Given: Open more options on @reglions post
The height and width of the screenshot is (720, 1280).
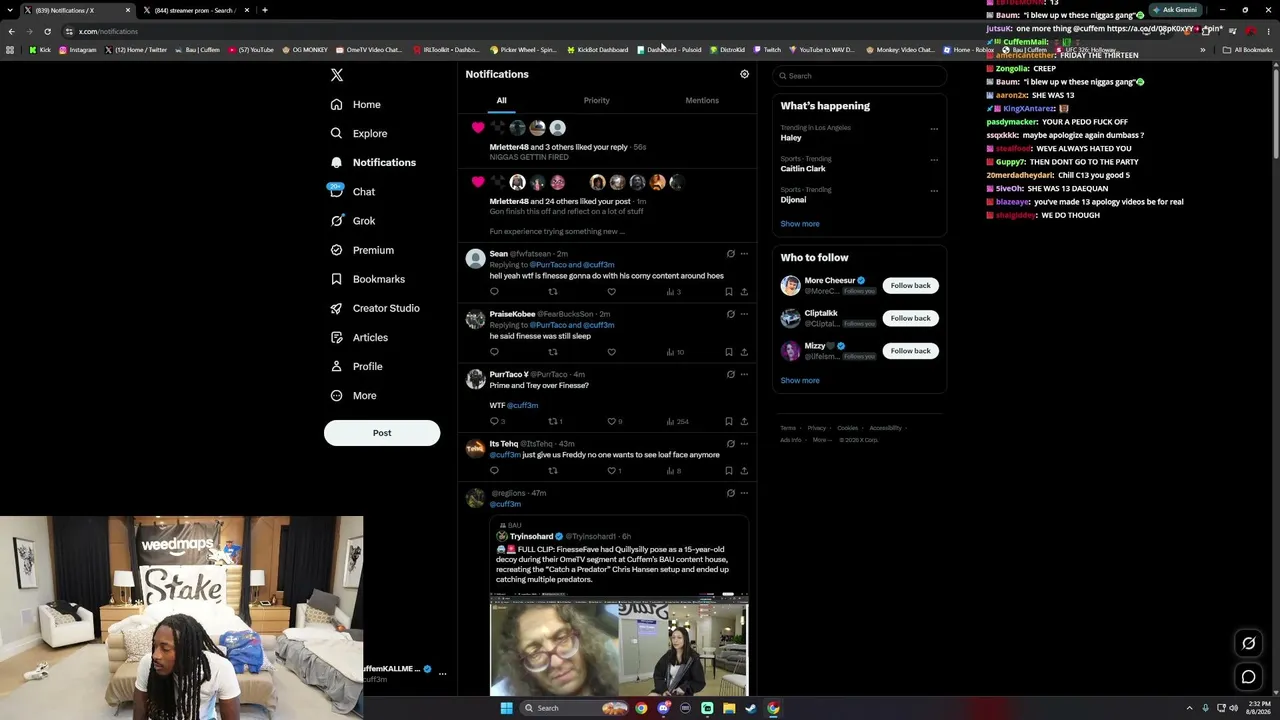Looking at the screenshot, I should [744, 493].
